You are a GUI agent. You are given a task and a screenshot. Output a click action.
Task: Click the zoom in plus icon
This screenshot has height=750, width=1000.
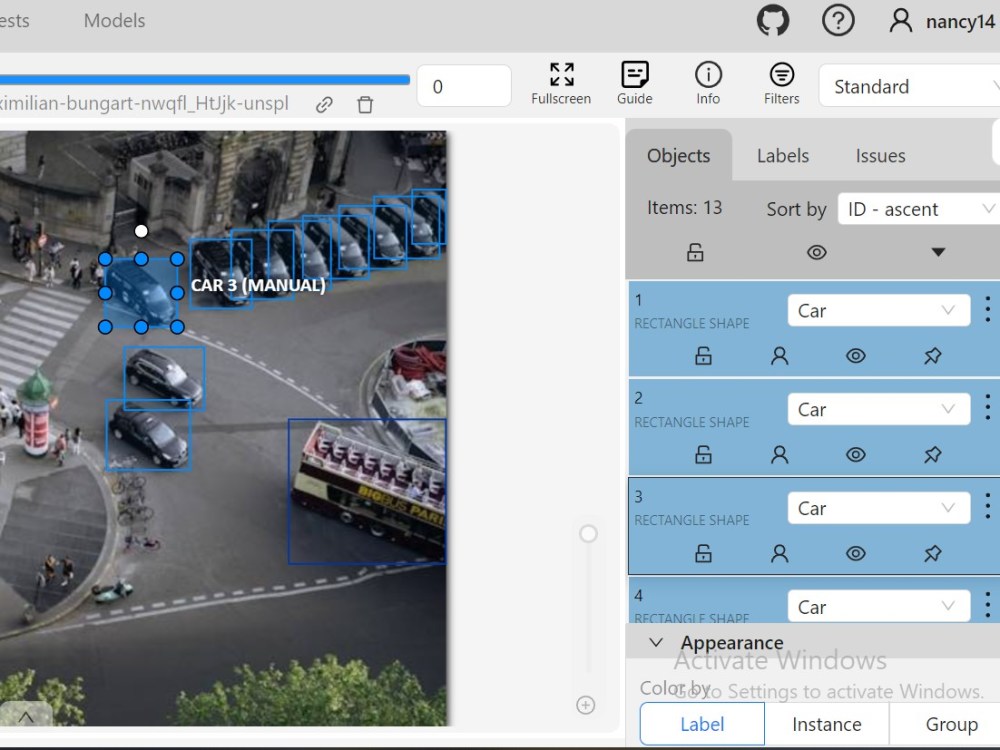tap(585, 705)
